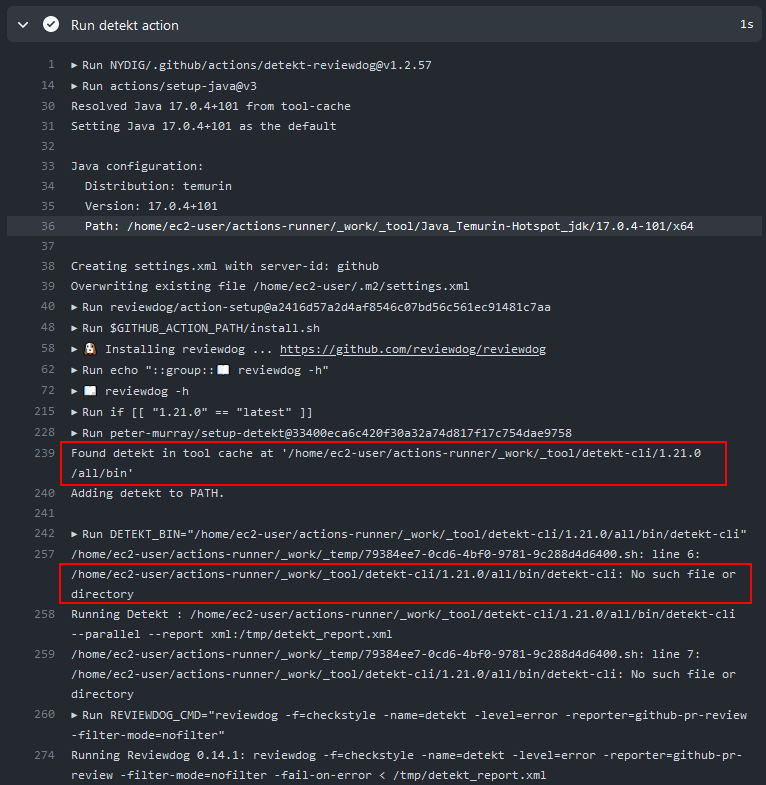The image size is (766, 785).
Task: Click the dog emoji icon on line 58
Action: [90, 349]
